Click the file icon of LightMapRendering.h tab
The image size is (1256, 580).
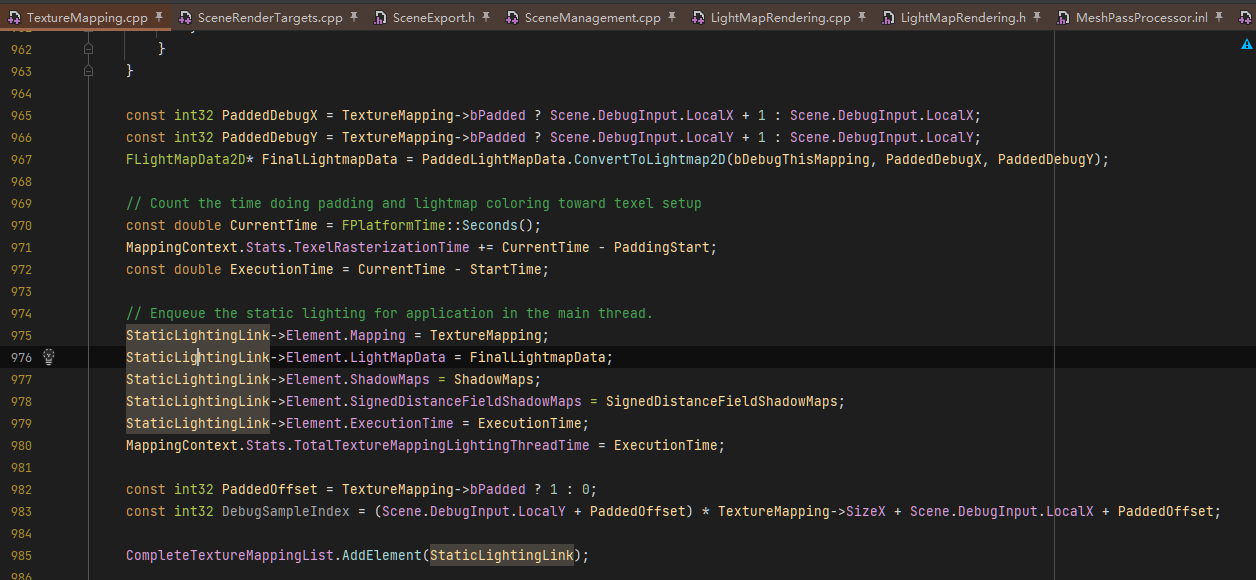pos(888,18)
